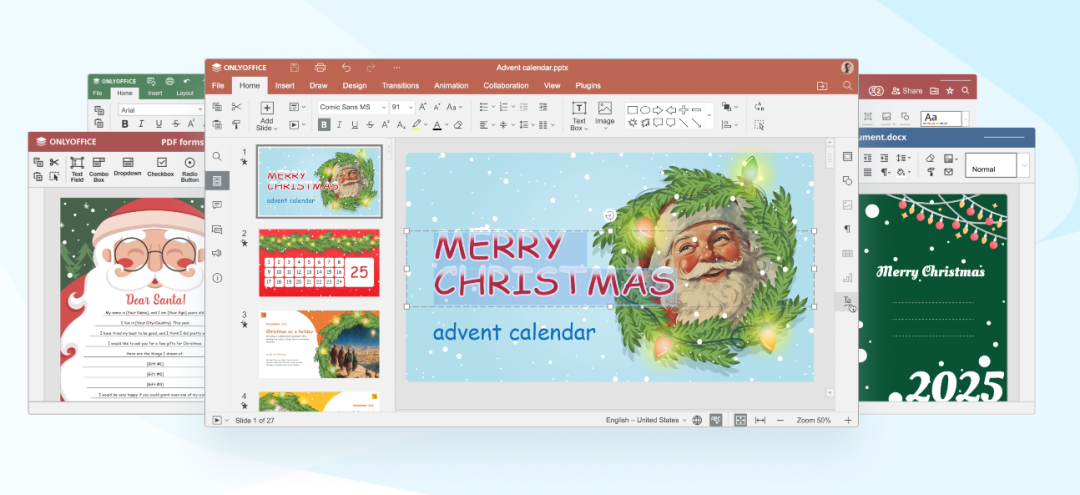The image size is (1080, 495).
Task: Click the Set document language globe icon
Action: pyautogui.click(x=697, y=420)
